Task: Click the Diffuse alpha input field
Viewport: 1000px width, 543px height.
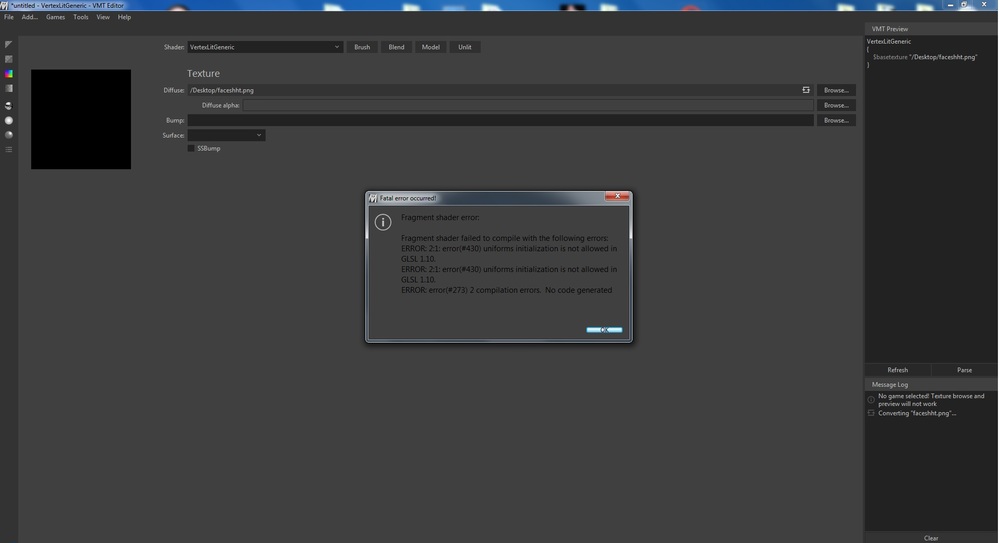Action: coord(528,105)
